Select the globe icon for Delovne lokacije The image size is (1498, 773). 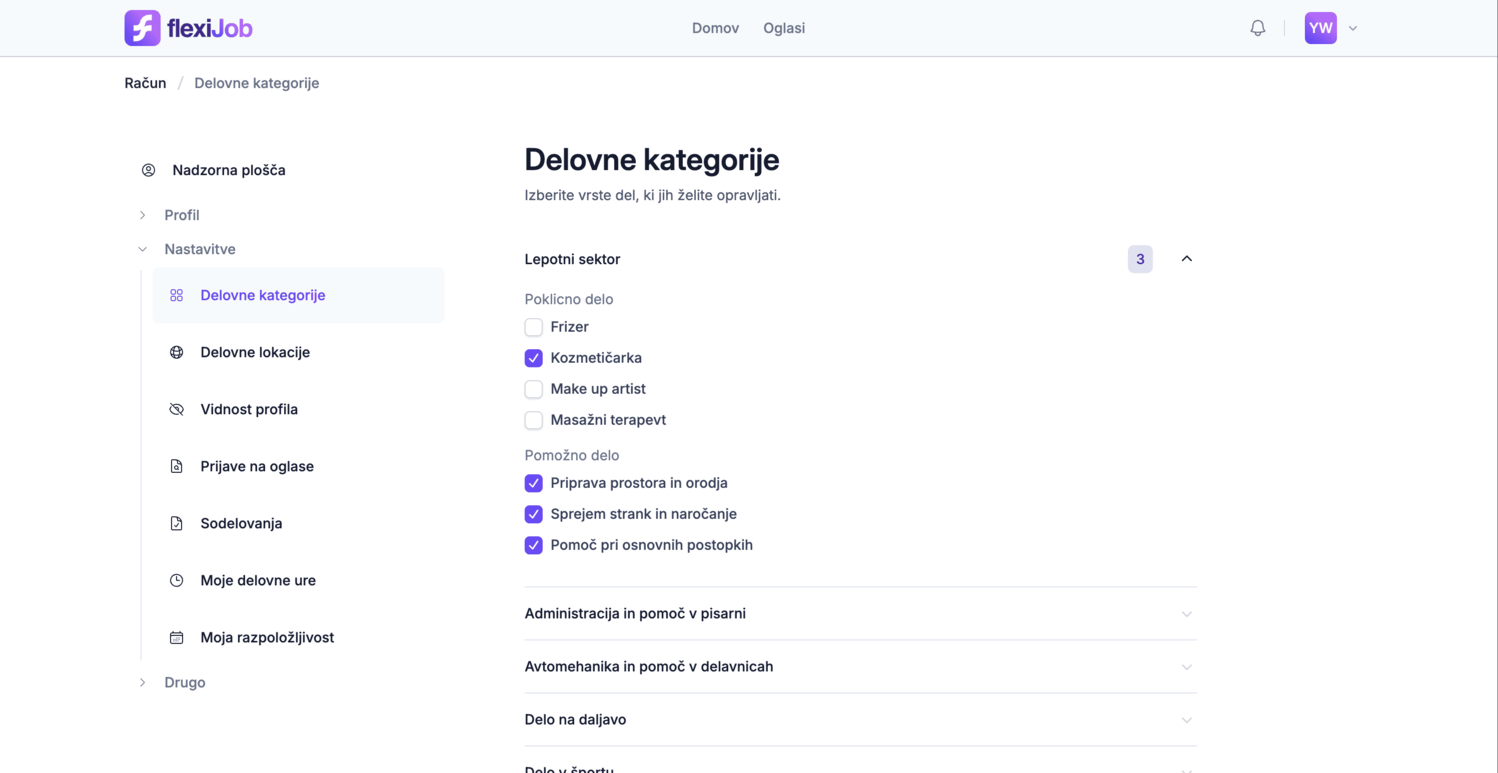pos(176,352)
